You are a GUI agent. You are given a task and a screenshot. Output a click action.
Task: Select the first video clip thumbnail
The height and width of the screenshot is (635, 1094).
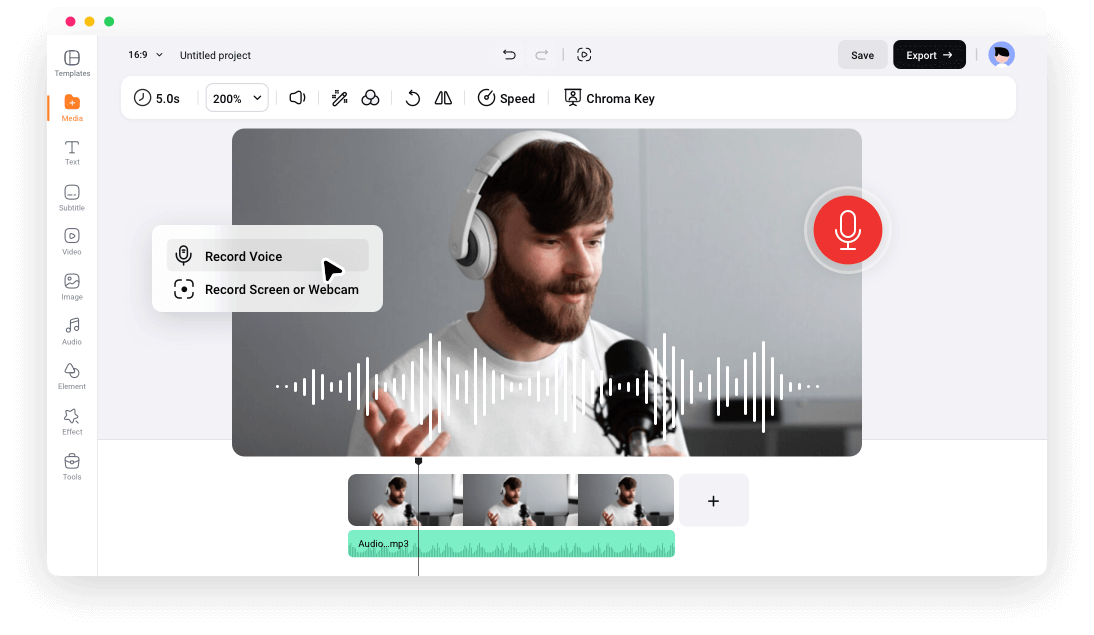point(405,500)
